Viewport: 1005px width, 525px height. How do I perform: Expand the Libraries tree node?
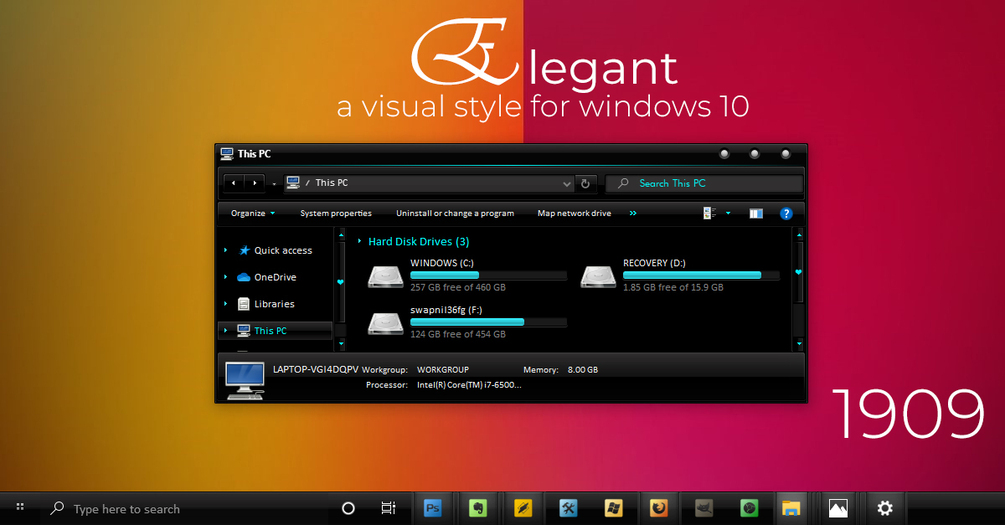coord(226,304)
